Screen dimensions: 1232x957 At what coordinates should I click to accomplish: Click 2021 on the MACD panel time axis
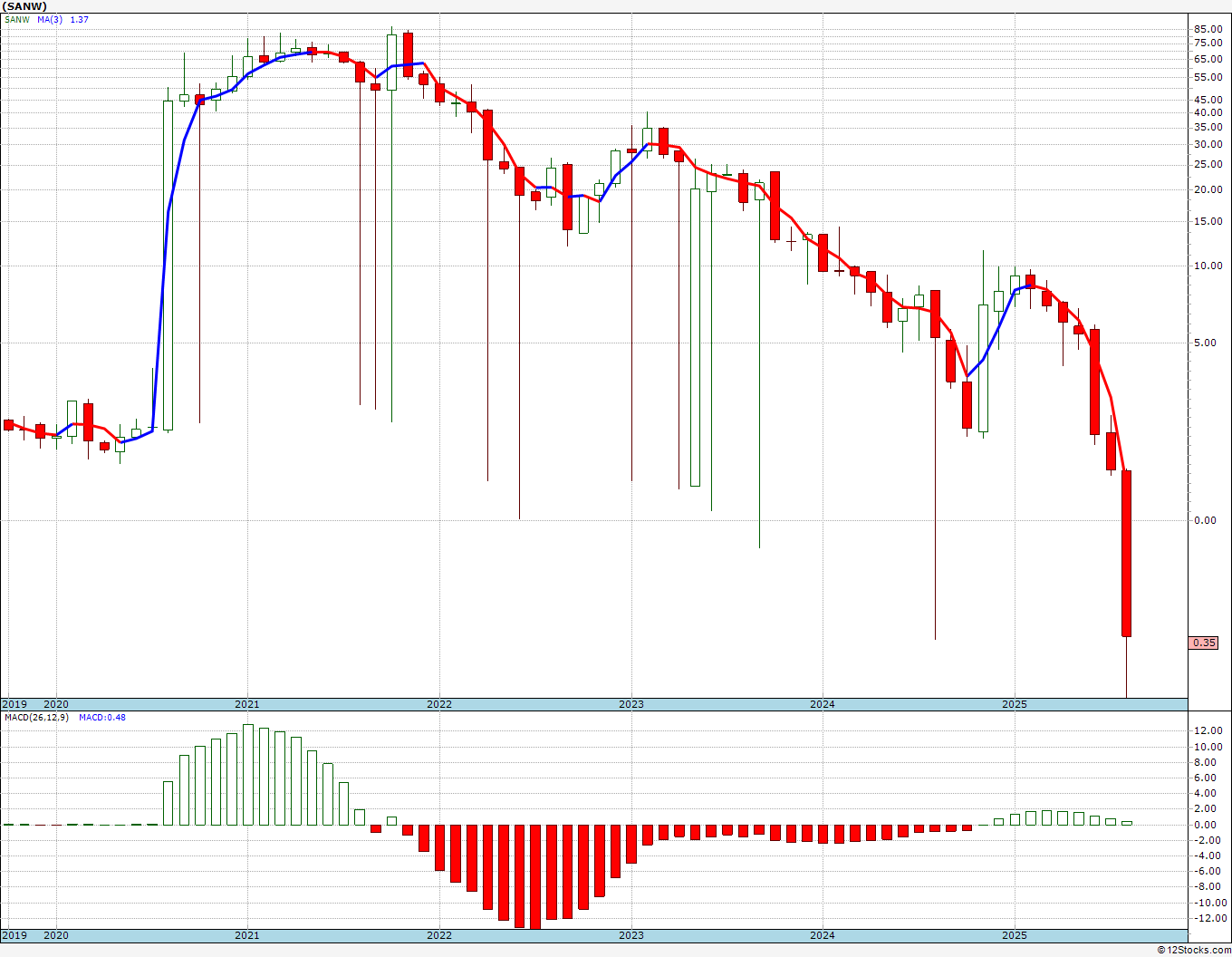[247, 935]
